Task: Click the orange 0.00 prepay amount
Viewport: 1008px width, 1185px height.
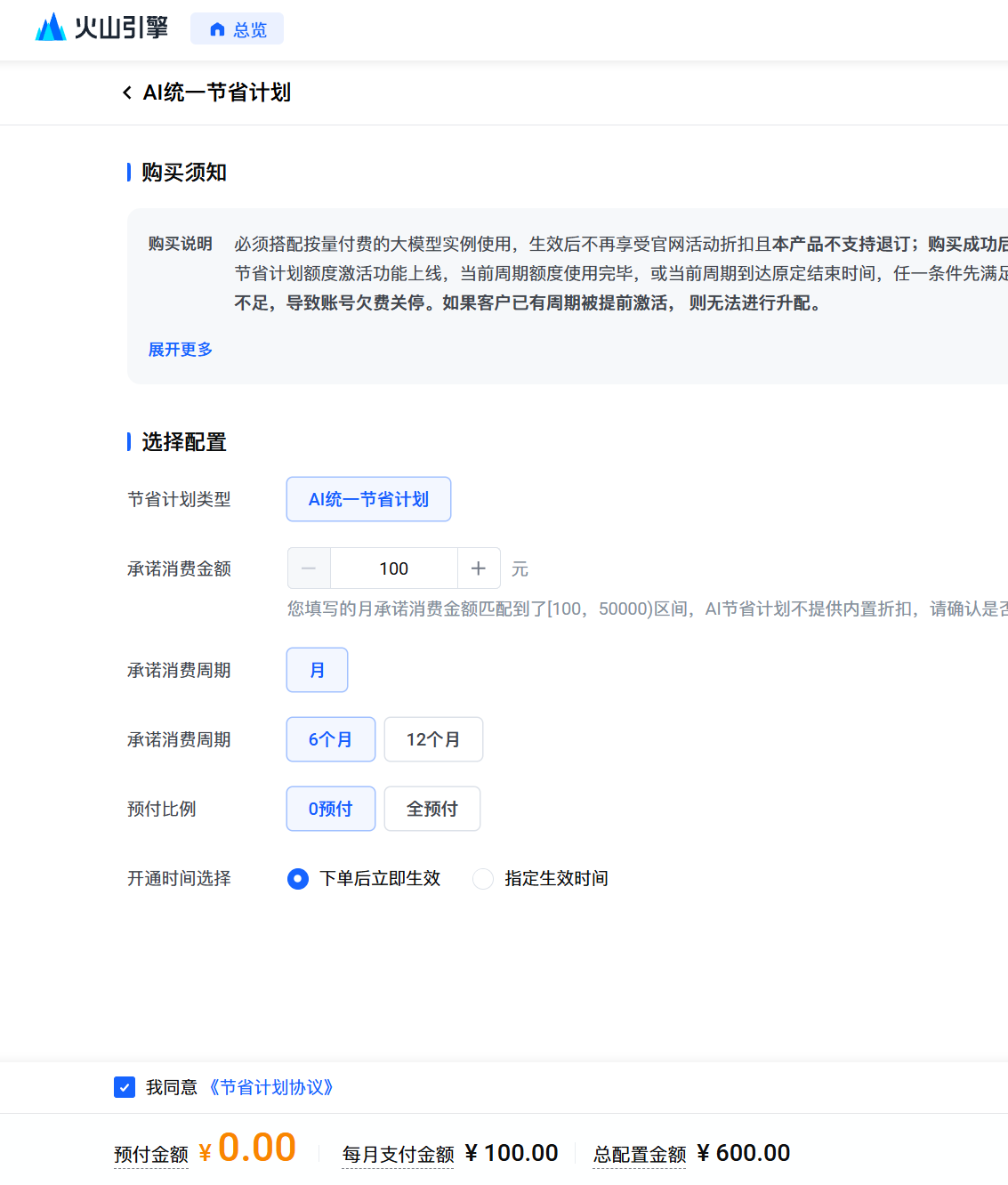Action: click(x=257, y=1147)
